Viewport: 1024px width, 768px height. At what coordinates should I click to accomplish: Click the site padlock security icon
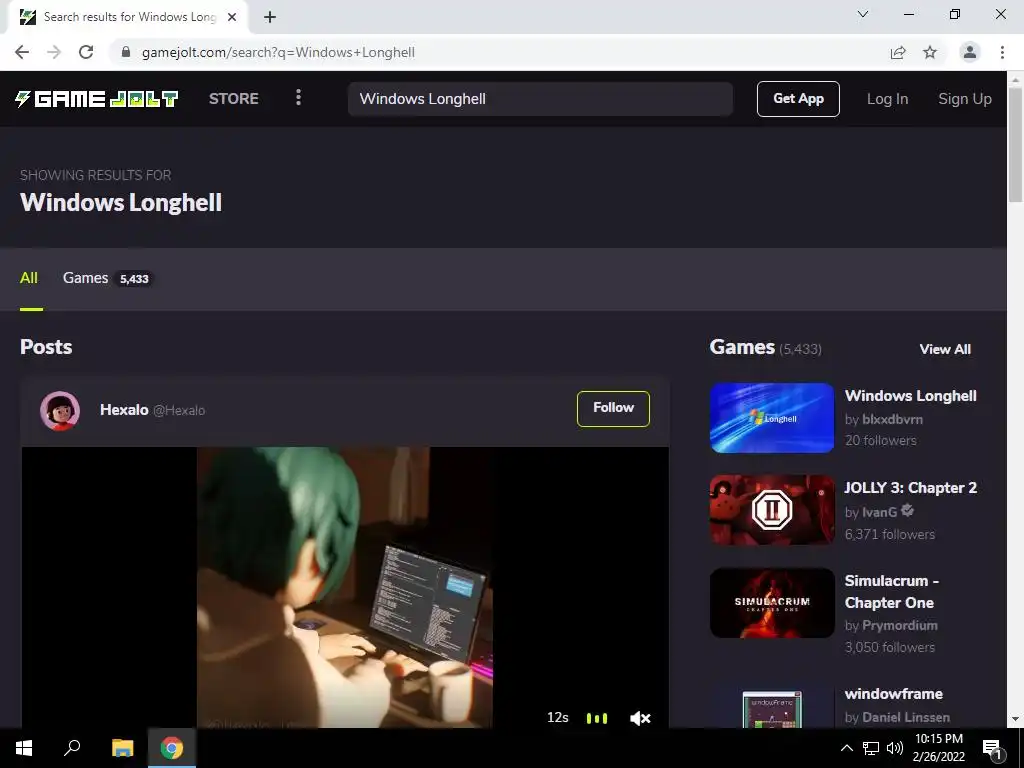[x=126, y=52]
